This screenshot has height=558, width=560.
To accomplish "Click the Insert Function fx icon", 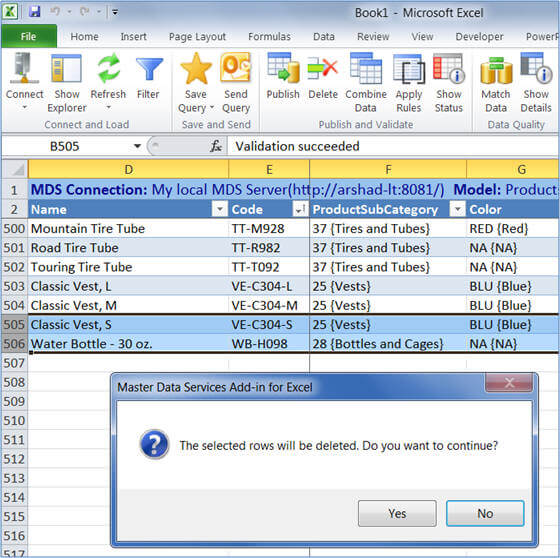I will (x=216, y=146).
